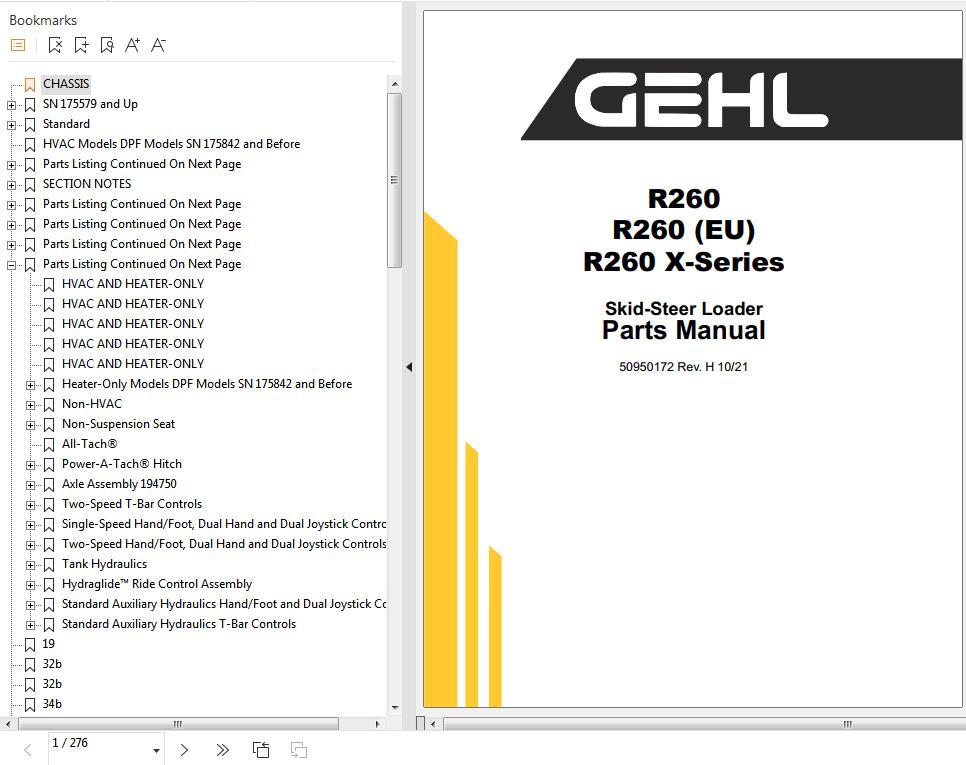Click document horizontal scrollbar thumb
966x765 pixels.
[704, 724]
